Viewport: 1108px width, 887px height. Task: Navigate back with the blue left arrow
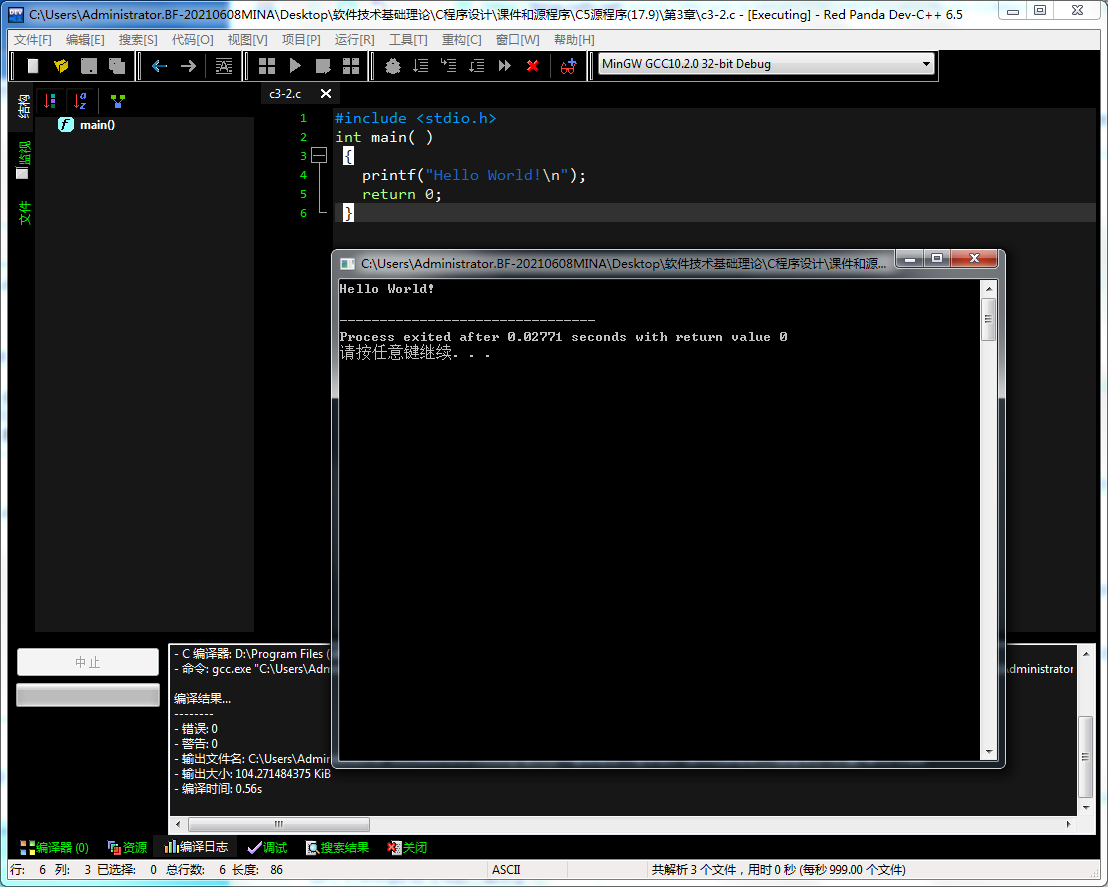point(160,66)
